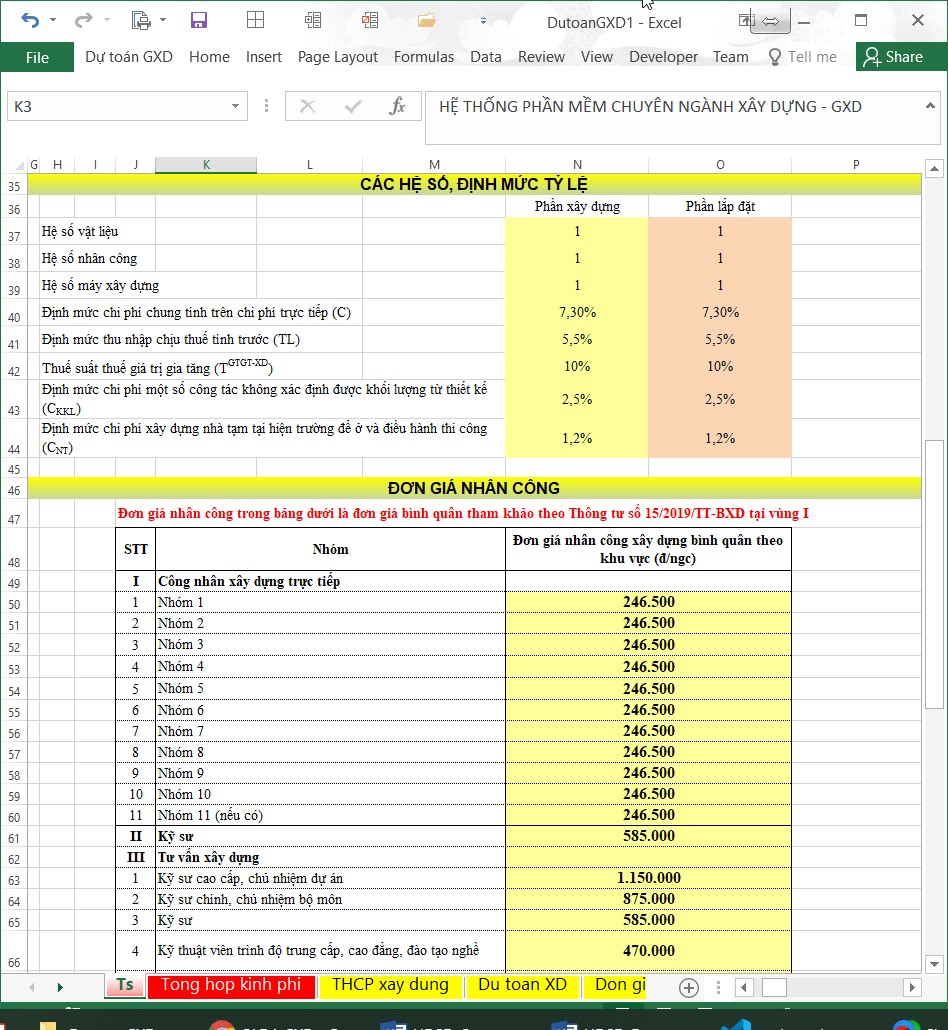This screenshot has width=948, height=1030.
Task: Add a new sheet with plus icon
Action: [688, 987]
